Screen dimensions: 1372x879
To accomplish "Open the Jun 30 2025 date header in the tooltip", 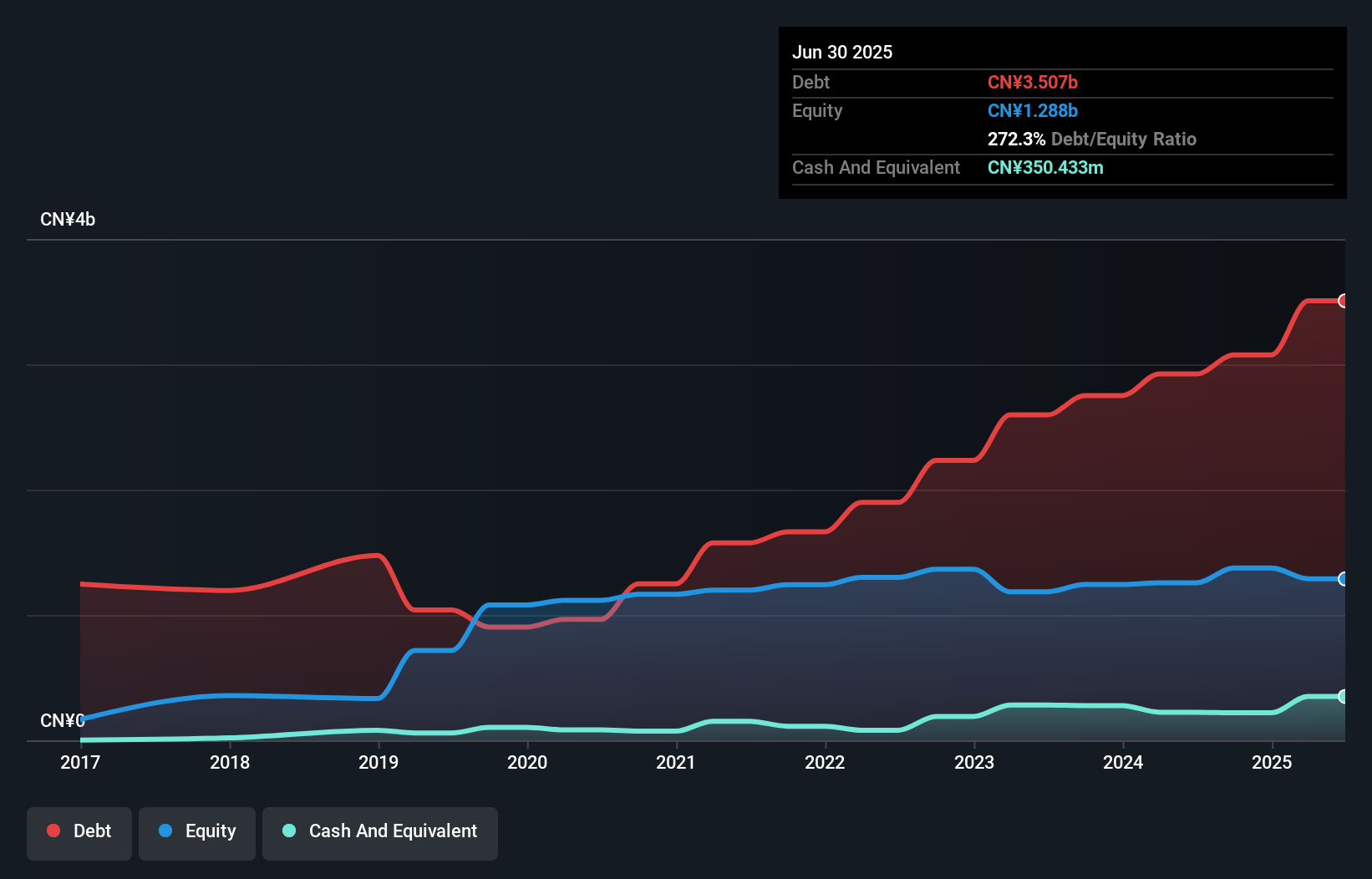I will tap(842, 52).
